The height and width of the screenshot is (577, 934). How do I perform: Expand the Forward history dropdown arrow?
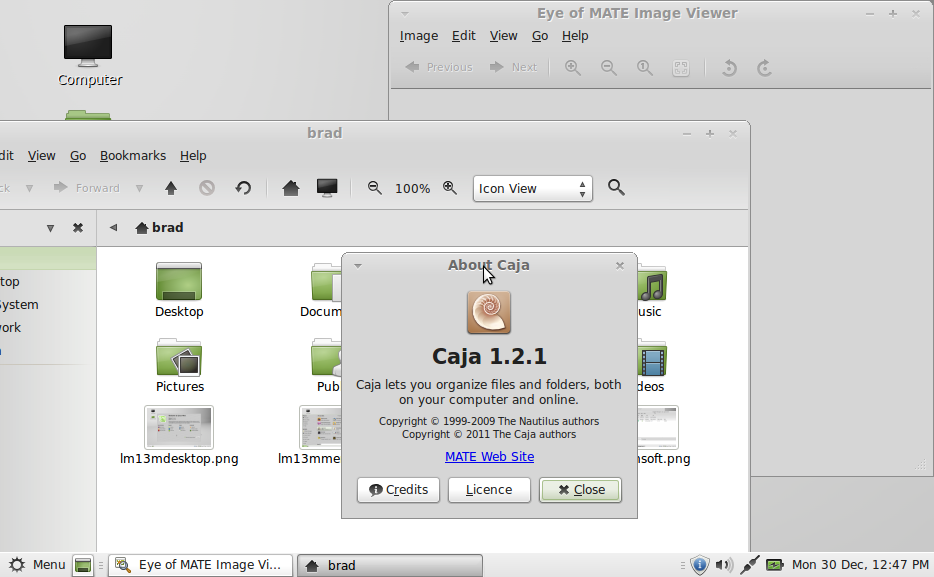pos(139,188)
